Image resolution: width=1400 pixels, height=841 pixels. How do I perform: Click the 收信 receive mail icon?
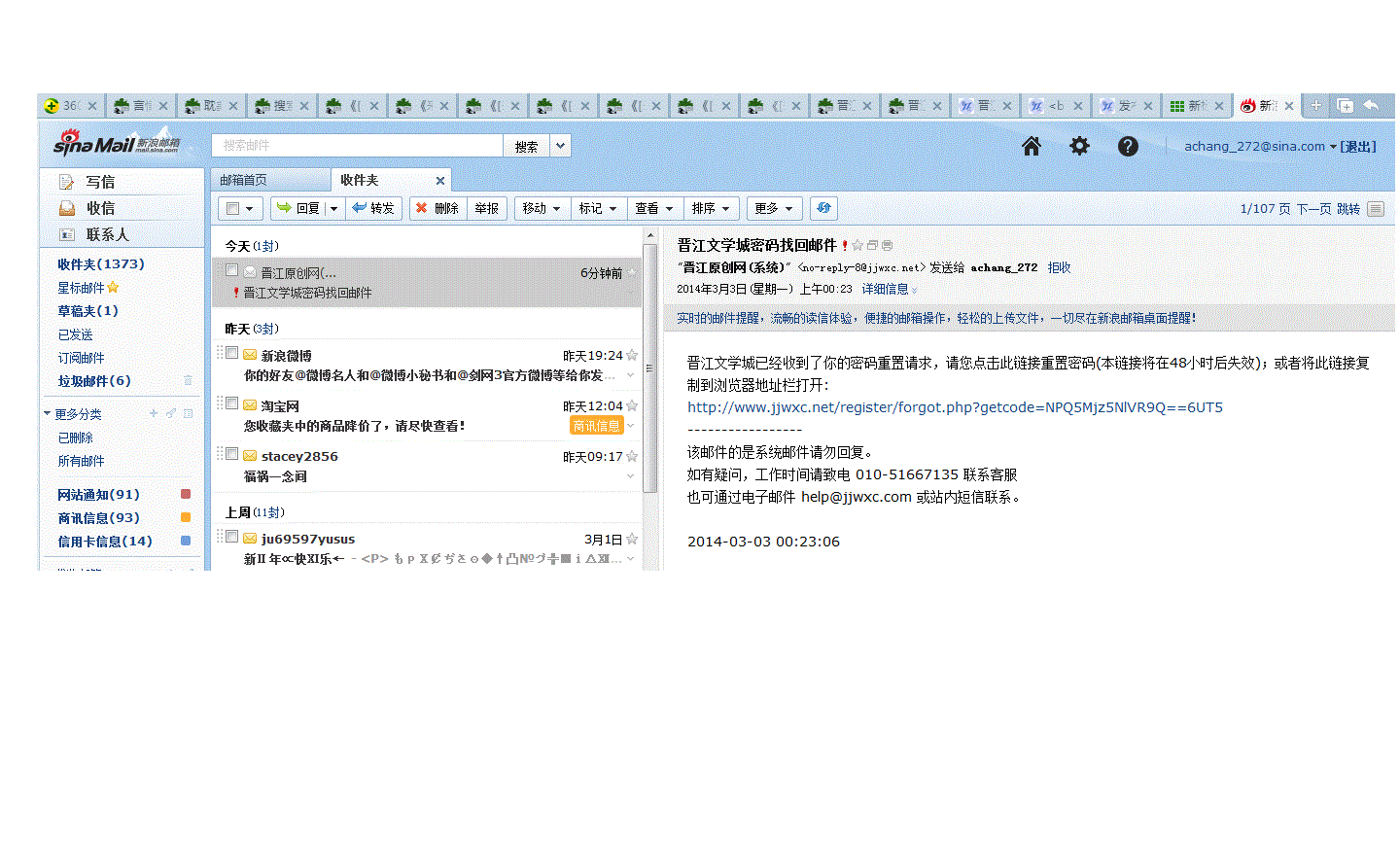click(x=67, y=208)
